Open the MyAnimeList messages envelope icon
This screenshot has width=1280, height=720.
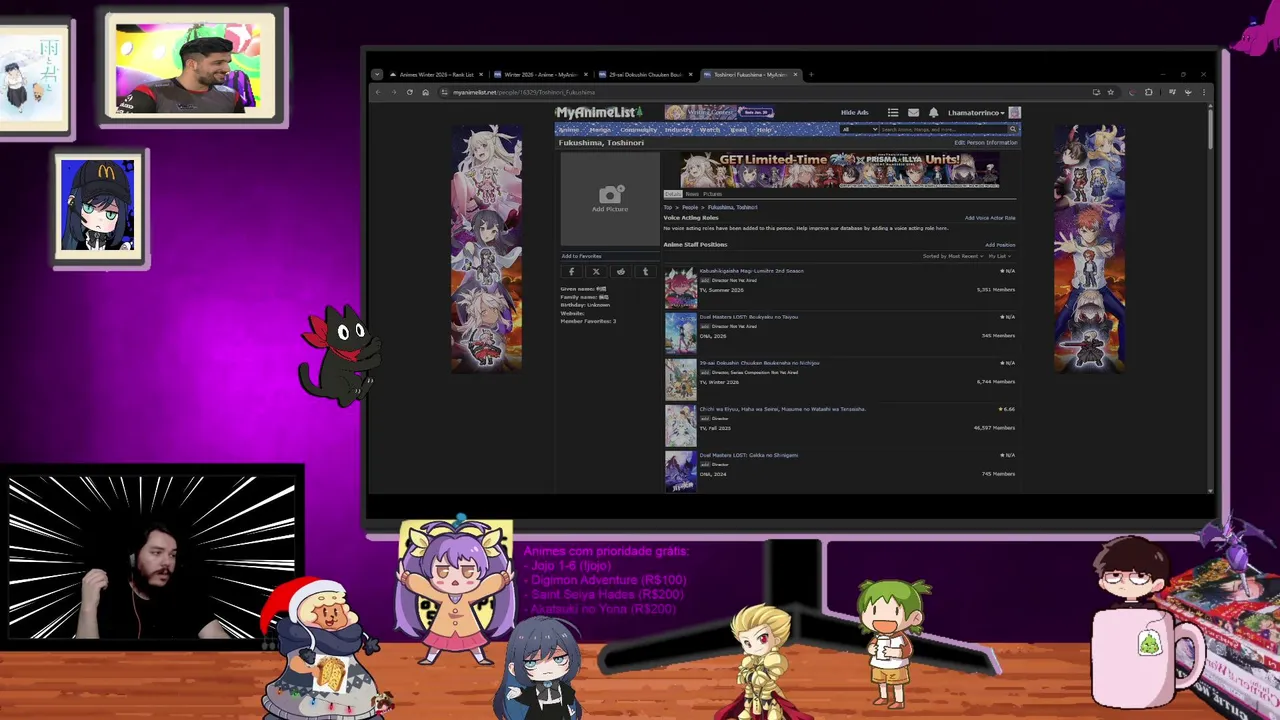(913, 113)
